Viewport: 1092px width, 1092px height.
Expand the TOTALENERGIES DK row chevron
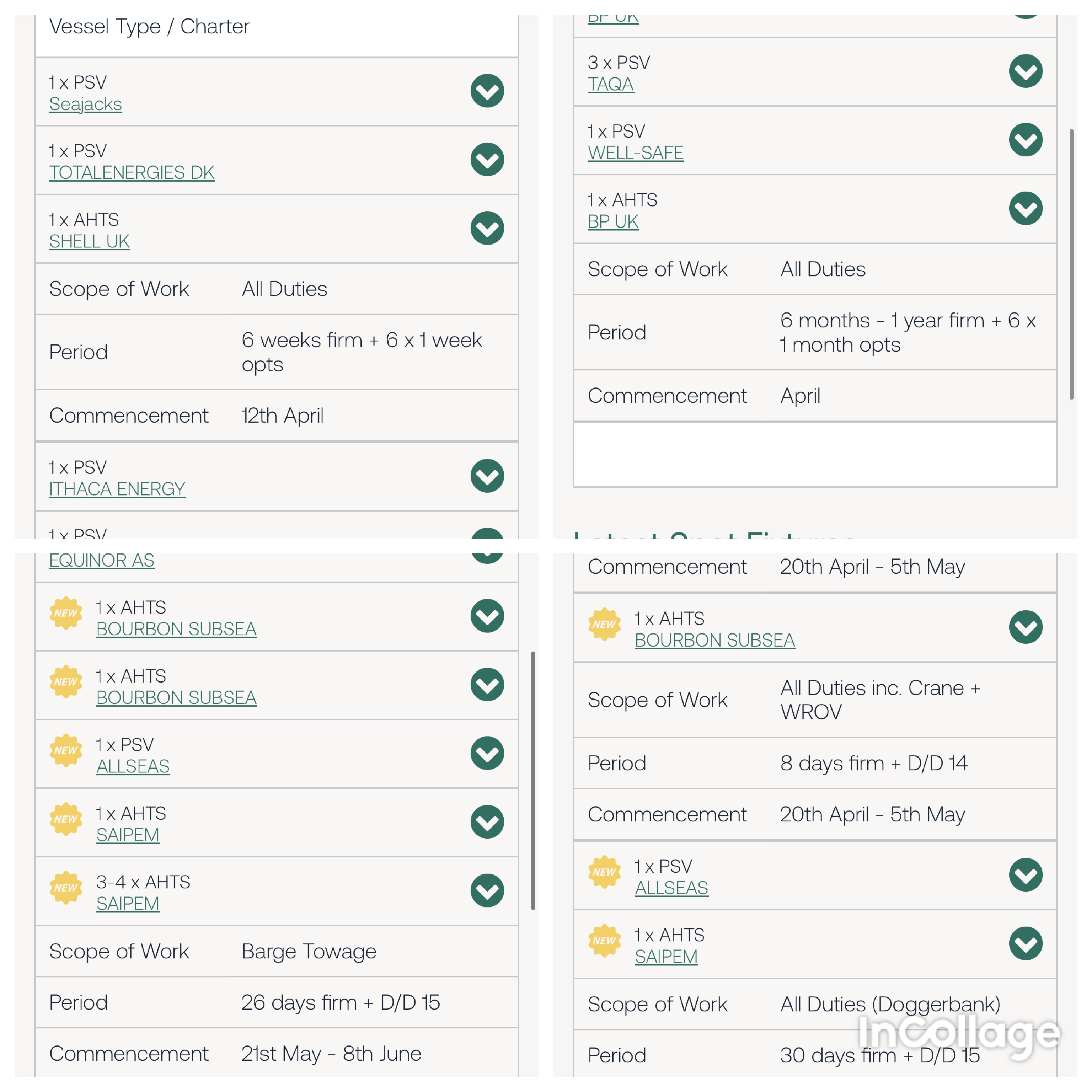coord(487,159)
